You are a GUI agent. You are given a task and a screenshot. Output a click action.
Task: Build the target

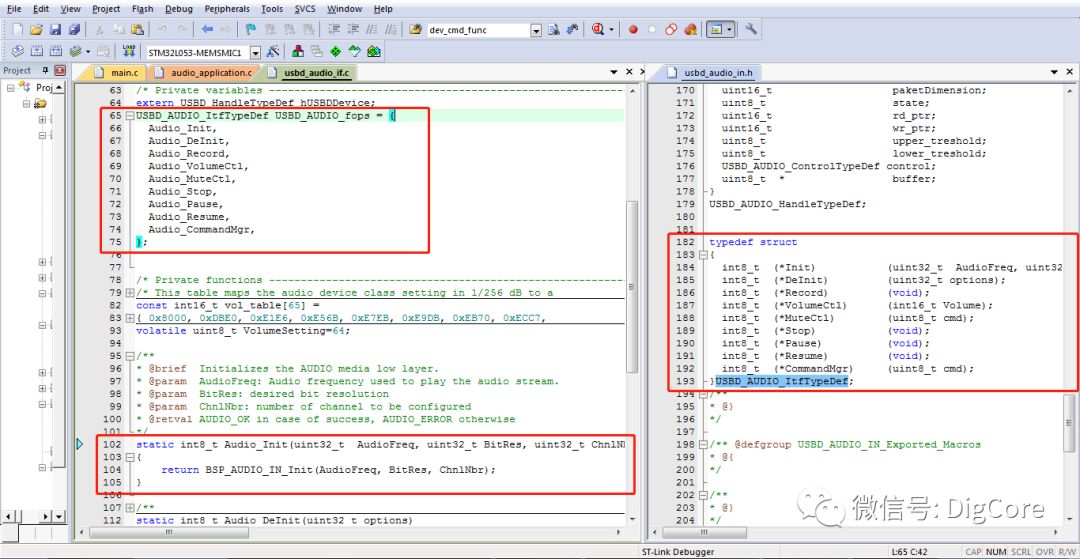37,52
